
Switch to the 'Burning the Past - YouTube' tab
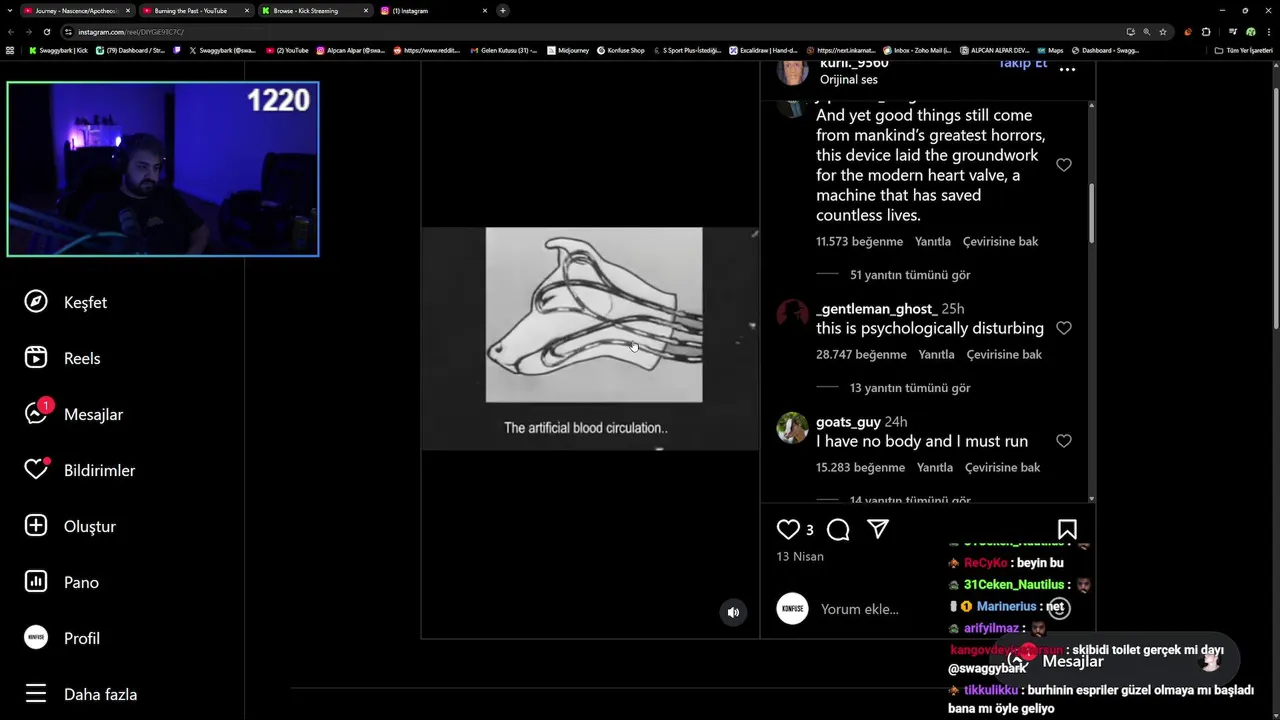point(195,10)
